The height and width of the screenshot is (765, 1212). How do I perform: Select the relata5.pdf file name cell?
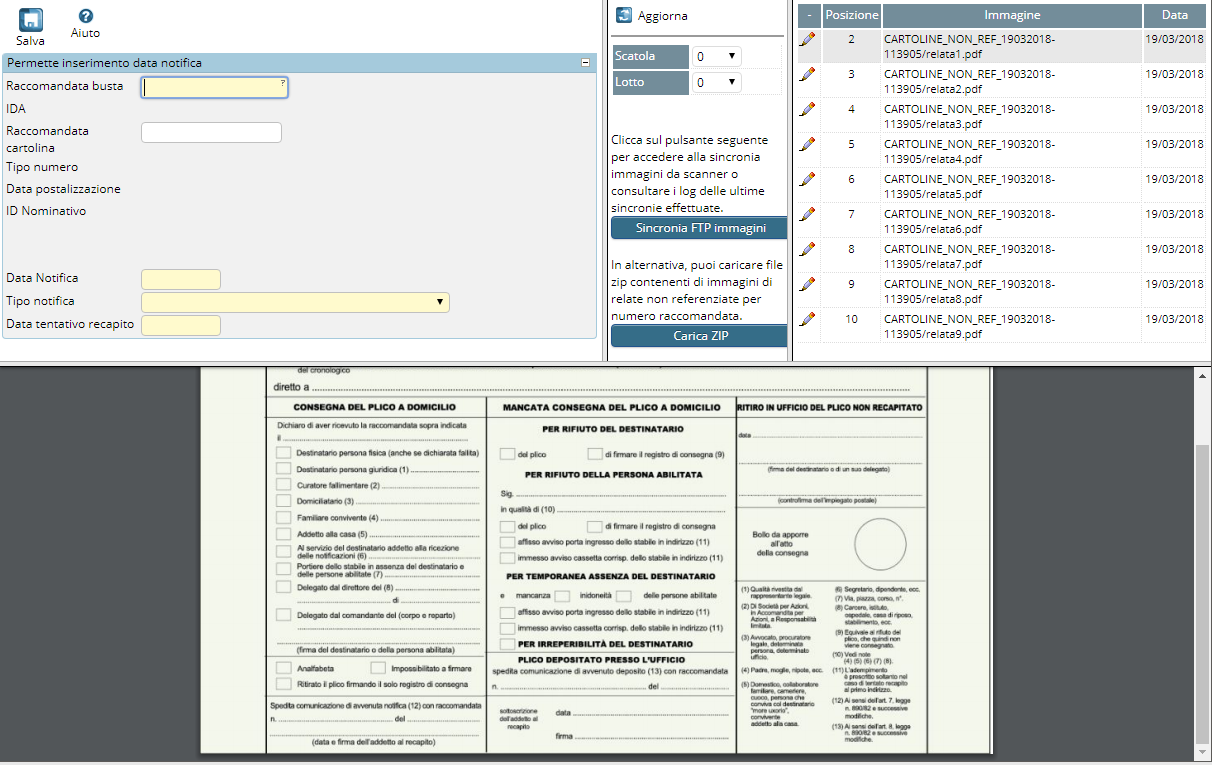[x=1012, y=187]
